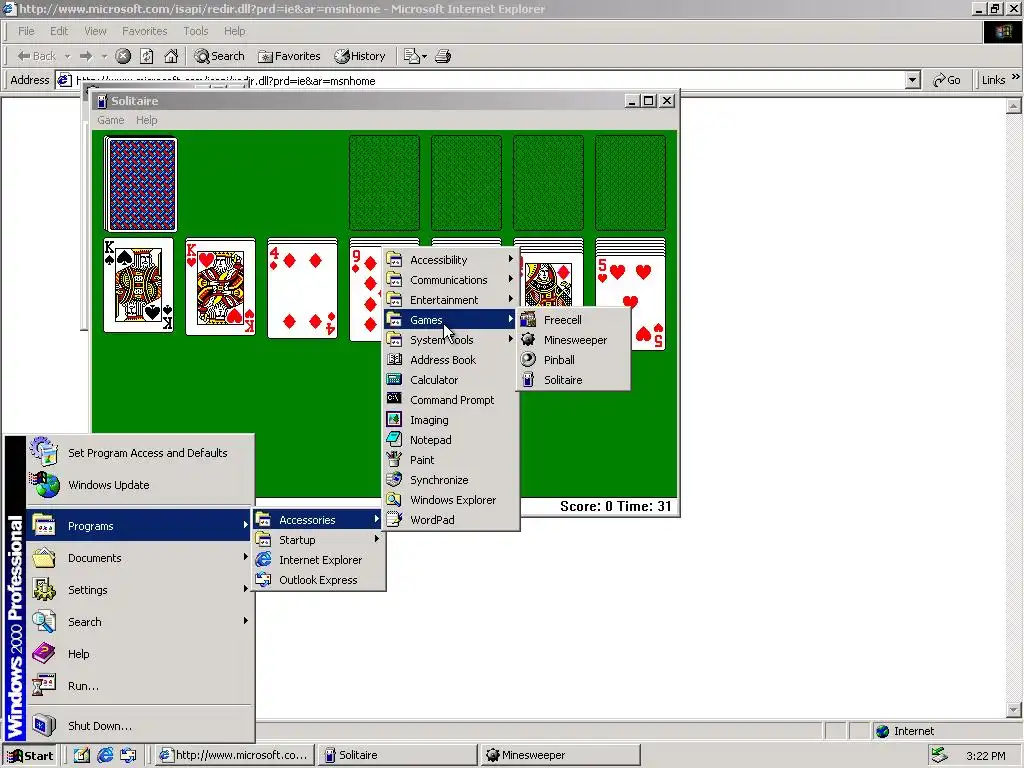
Task: Open View menu in IE menu bar
Action: point(95,31)
